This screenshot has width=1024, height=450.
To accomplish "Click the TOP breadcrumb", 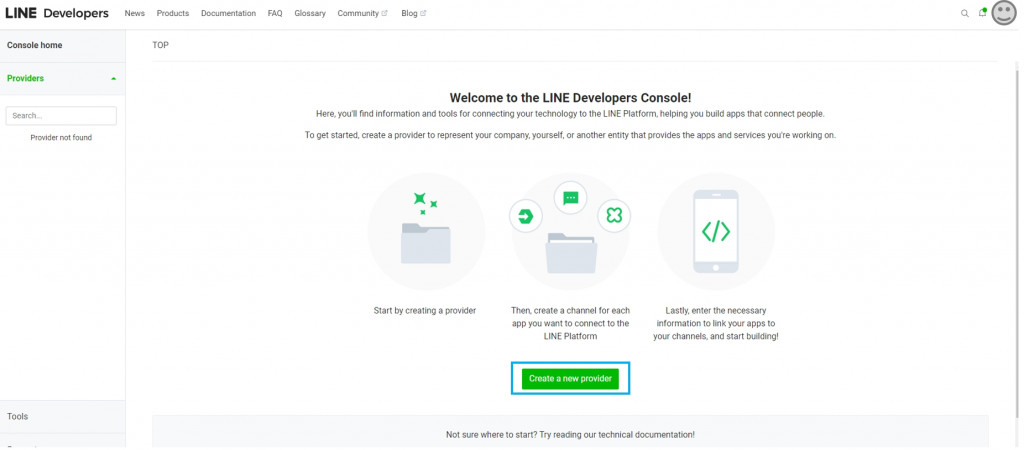I will pyautogui.click(x=161, y=46).
